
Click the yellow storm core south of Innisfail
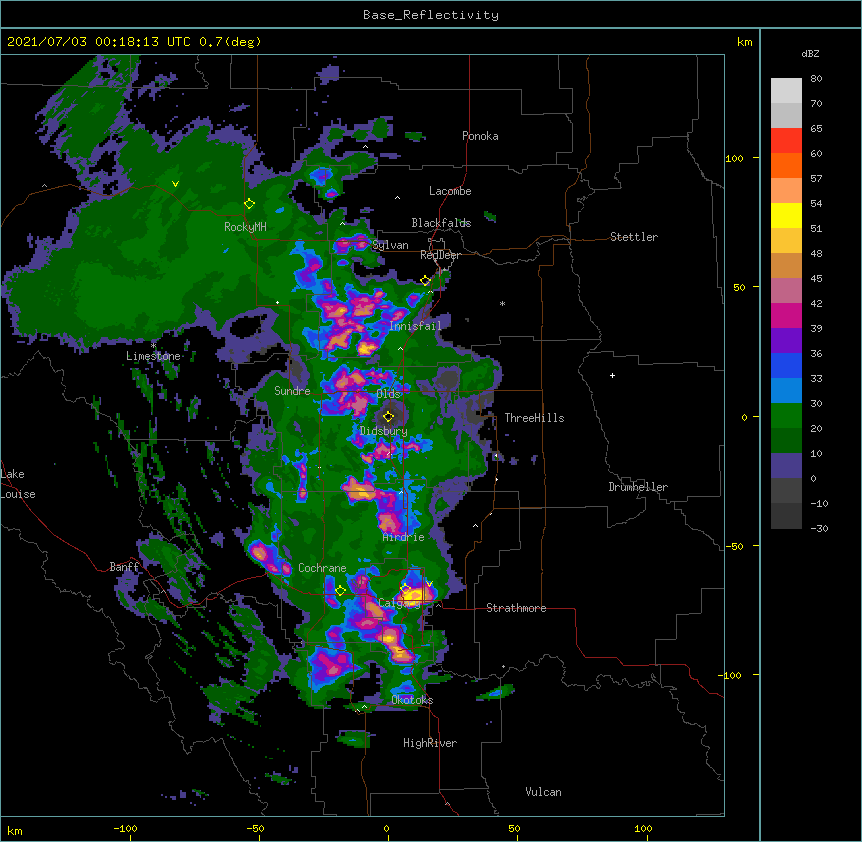(367, 348)
